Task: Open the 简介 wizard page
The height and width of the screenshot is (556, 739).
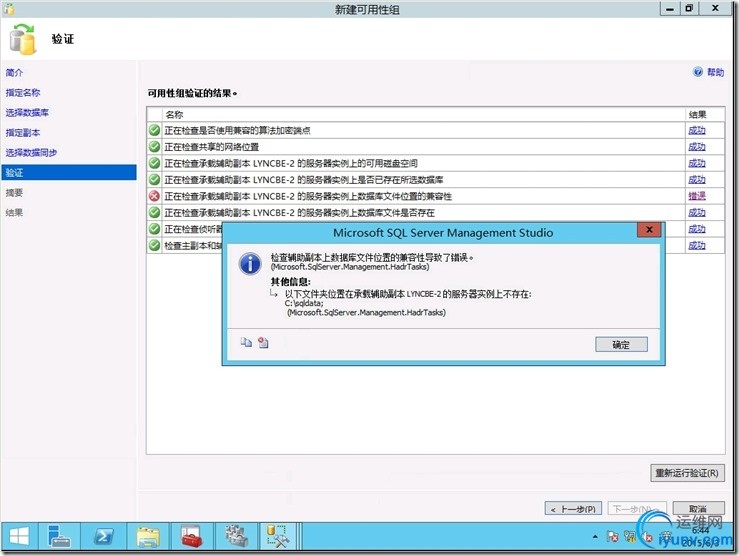Action: 14,73
